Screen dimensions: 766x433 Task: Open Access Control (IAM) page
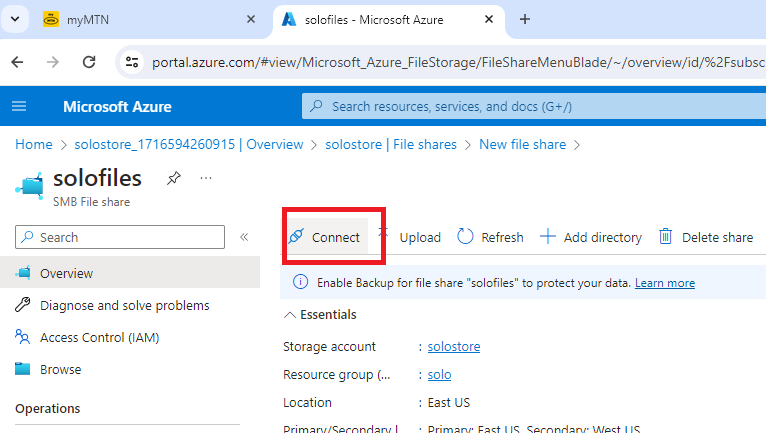pyautogui.click(x=99, y=337)
